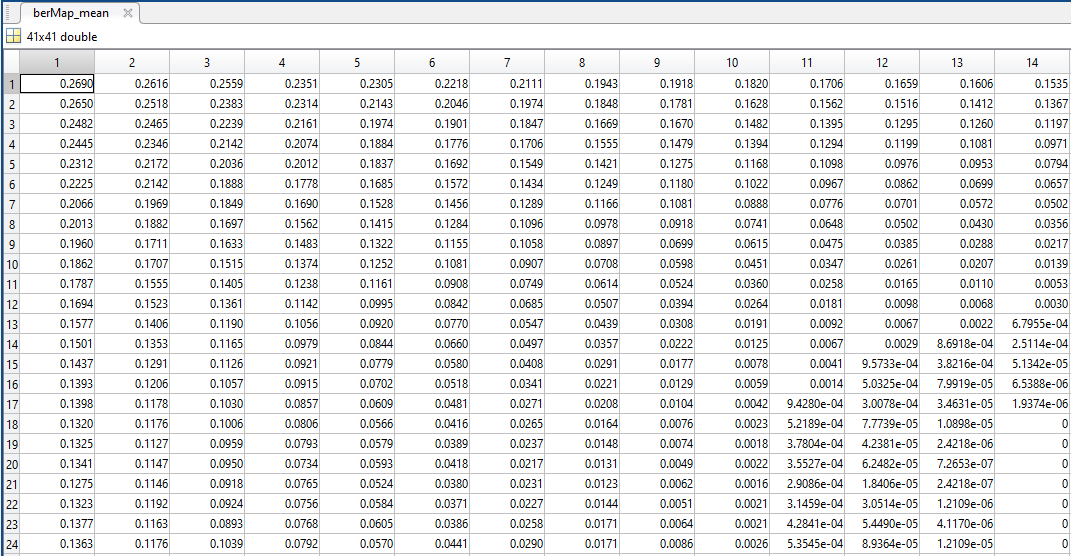Click the 41x41 double grid icon
The width and height of the screenshot is (1071, 556).
pos(14,36)
